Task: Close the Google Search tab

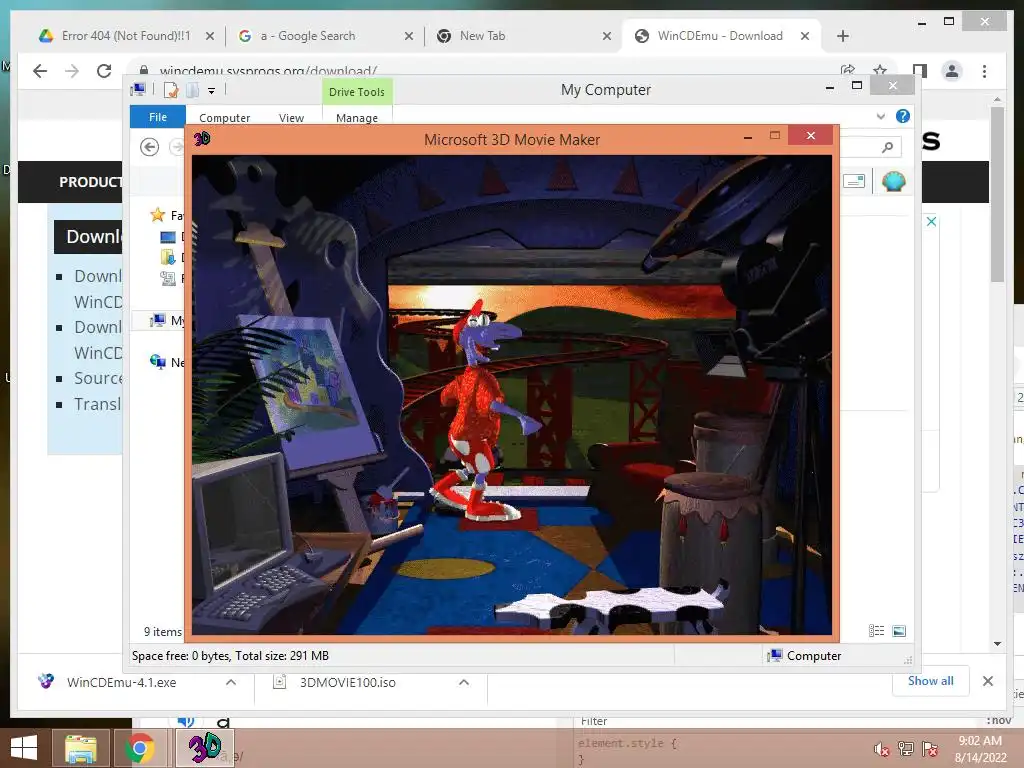Action: (409, 36)
